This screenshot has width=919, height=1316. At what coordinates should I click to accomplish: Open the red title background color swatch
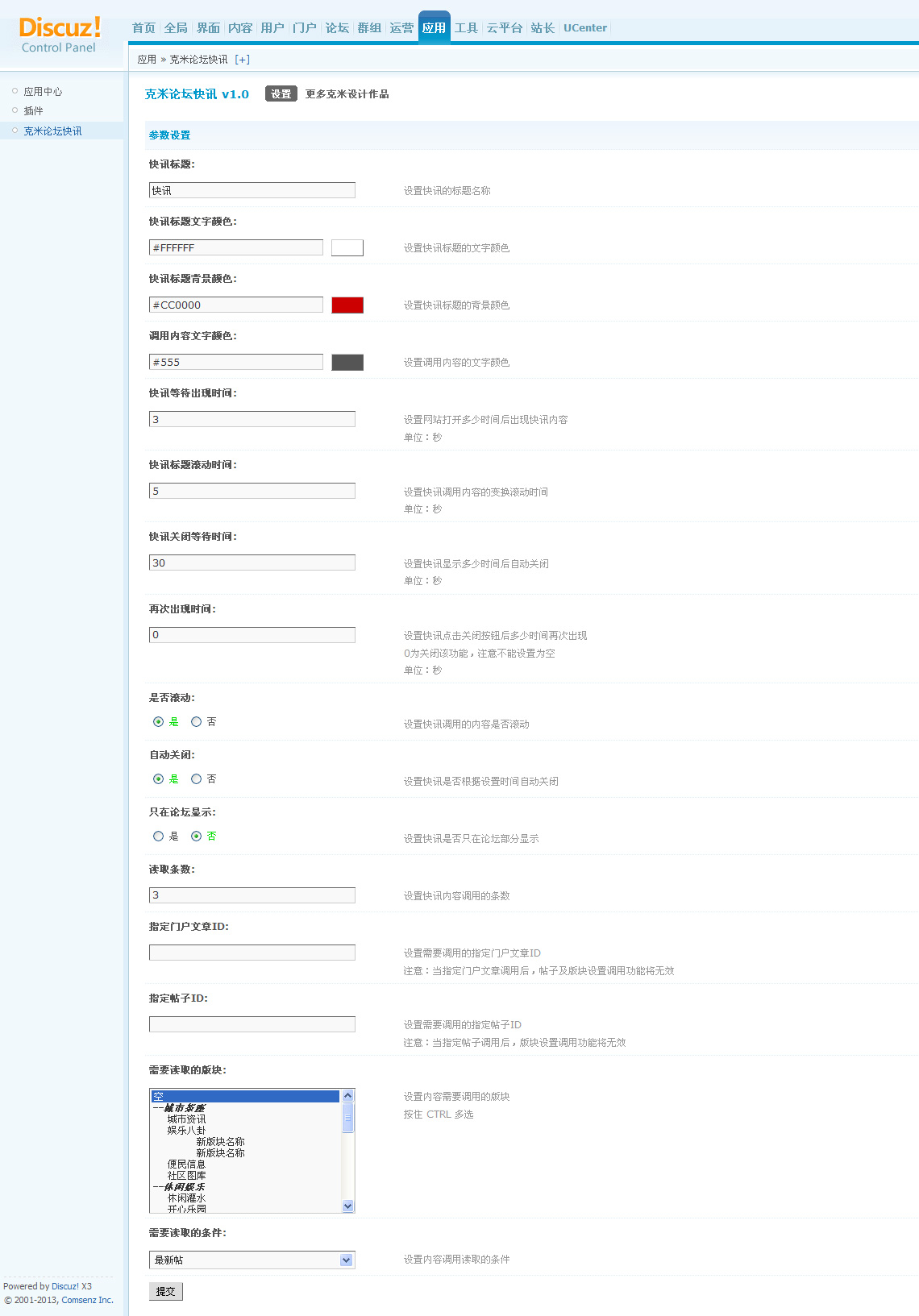click(347, 305)
